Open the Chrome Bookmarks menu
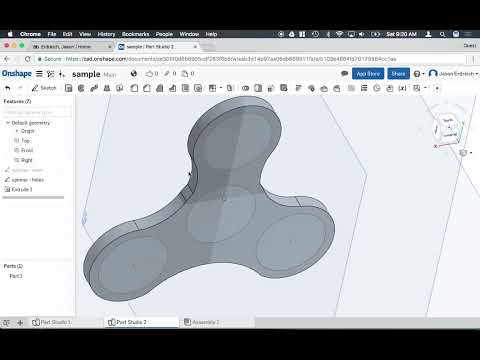The width and height of the screenshot is (480, 360). (135, 34)
